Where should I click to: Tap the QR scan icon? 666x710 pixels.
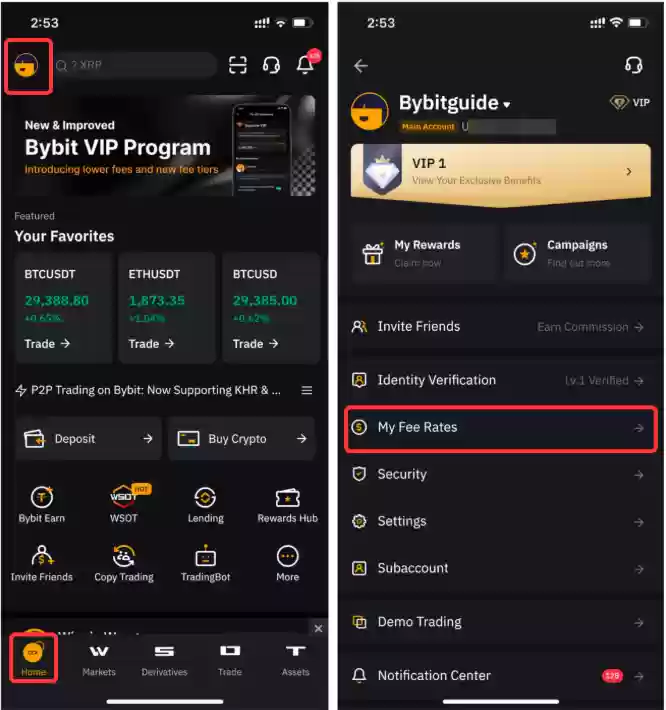[238, 65]
